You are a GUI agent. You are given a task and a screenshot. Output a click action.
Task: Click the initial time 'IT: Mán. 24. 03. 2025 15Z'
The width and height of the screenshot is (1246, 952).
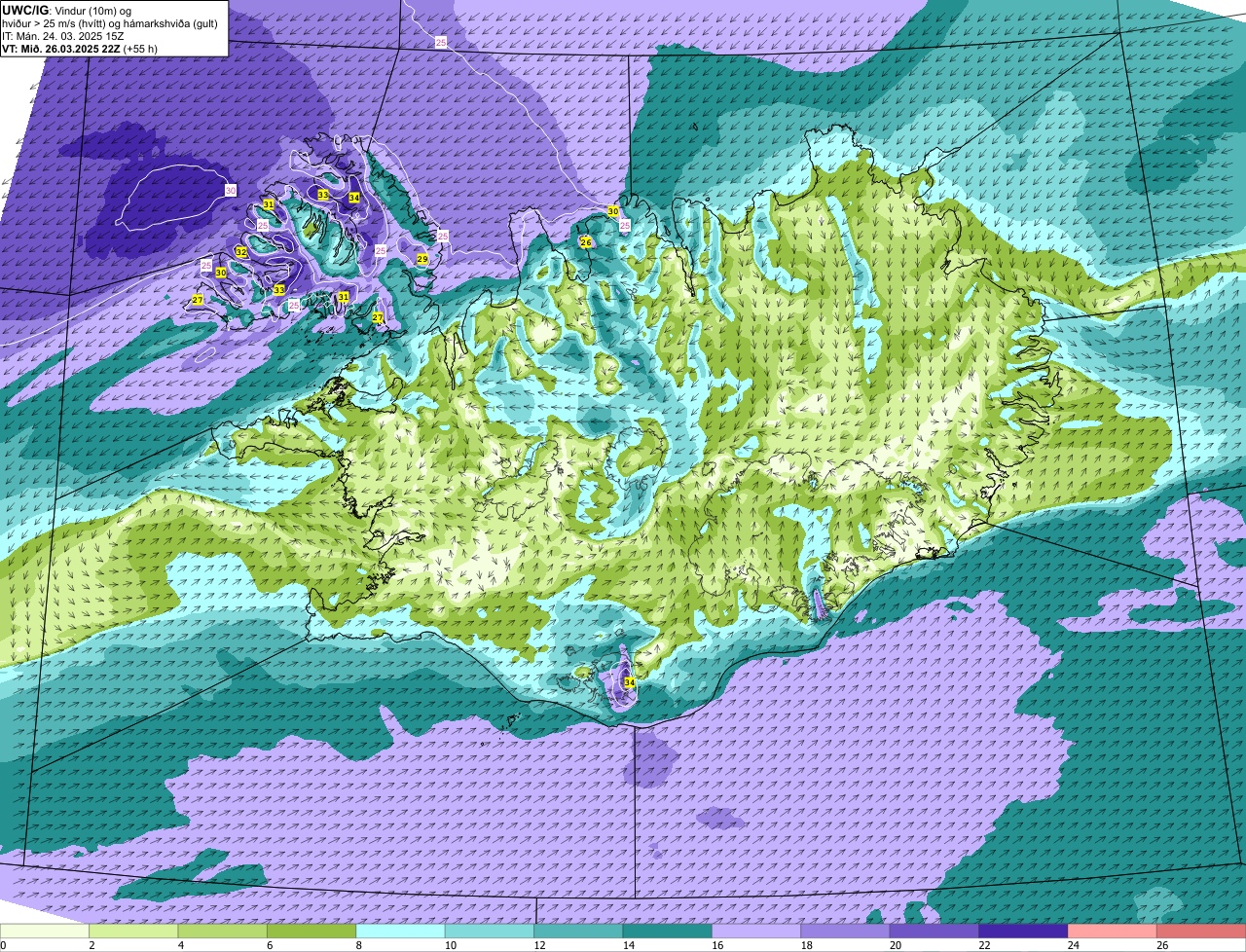tap(62, 36)
